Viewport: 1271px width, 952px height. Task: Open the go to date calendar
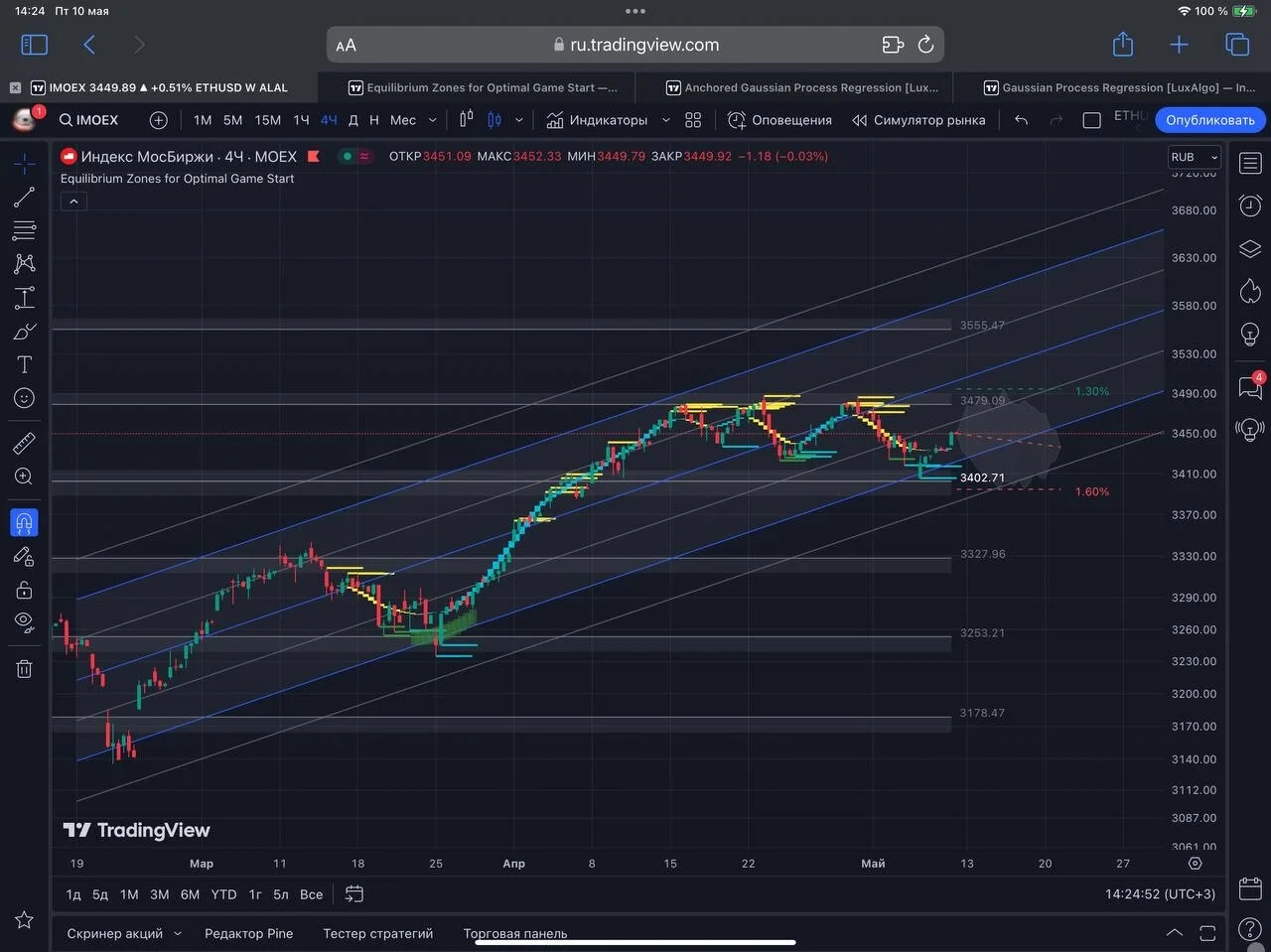(354, 894)
